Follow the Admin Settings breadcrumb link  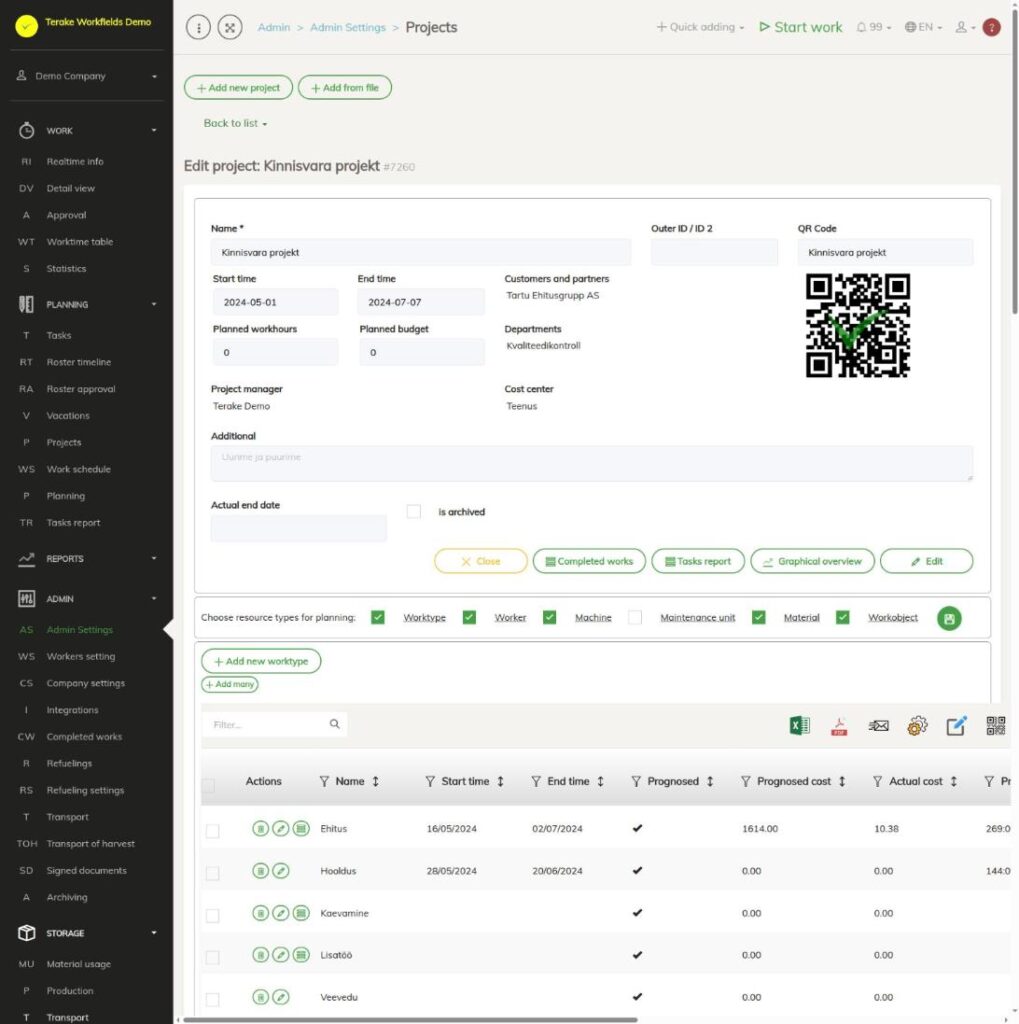[x=348, y=27]
